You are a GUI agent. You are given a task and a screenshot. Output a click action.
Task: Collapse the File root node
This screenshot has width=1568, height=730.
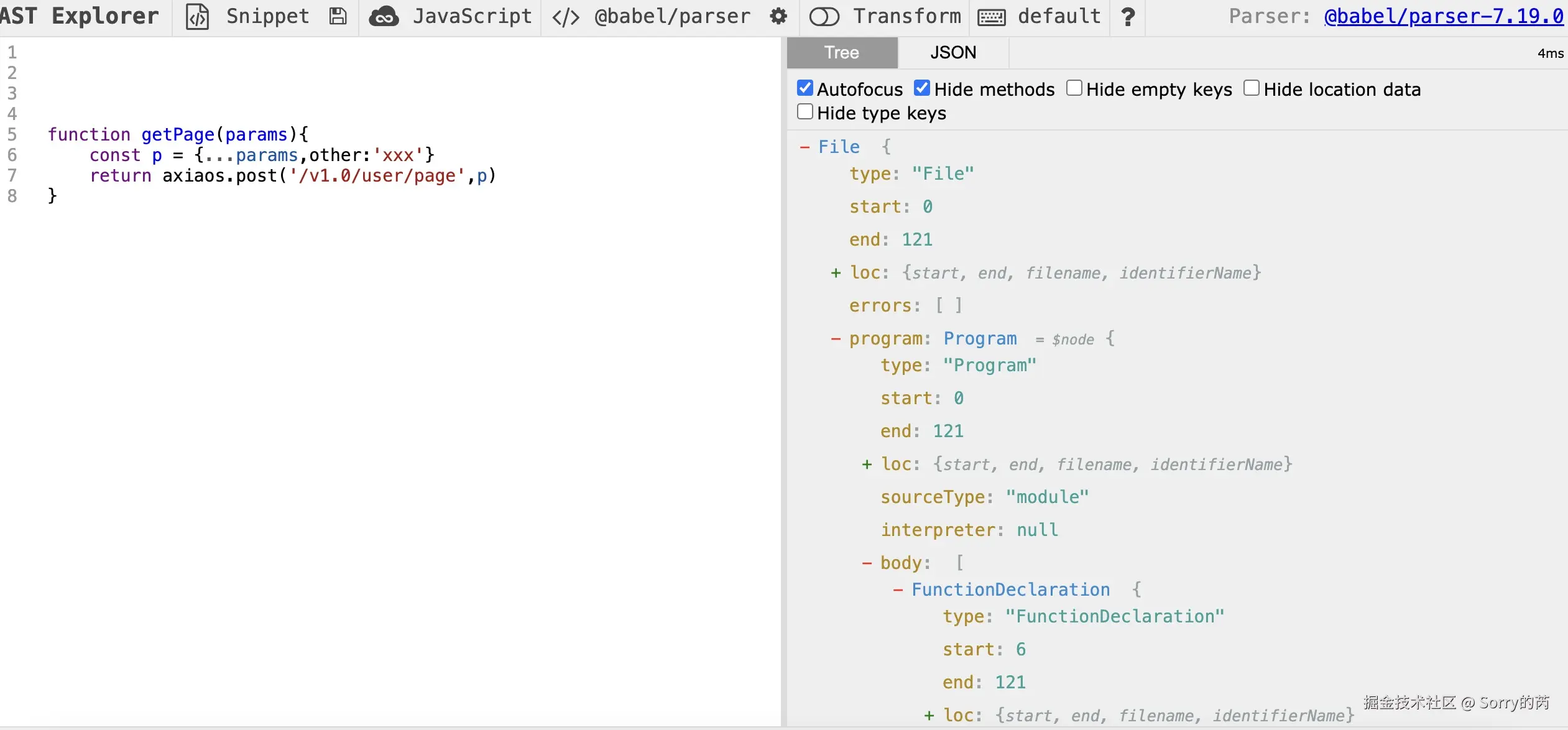coord(805,147)
